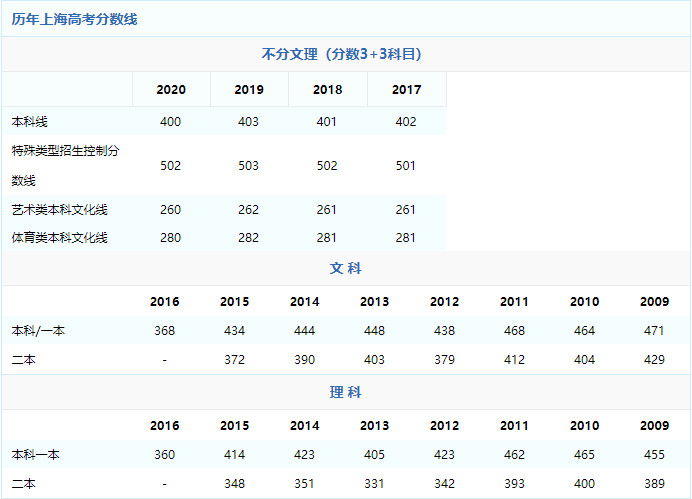Image resolution: width=692 pixels, height=499 pixels.
Task: Click the 体育类本科文化线 row label
Action: [59, 238]
